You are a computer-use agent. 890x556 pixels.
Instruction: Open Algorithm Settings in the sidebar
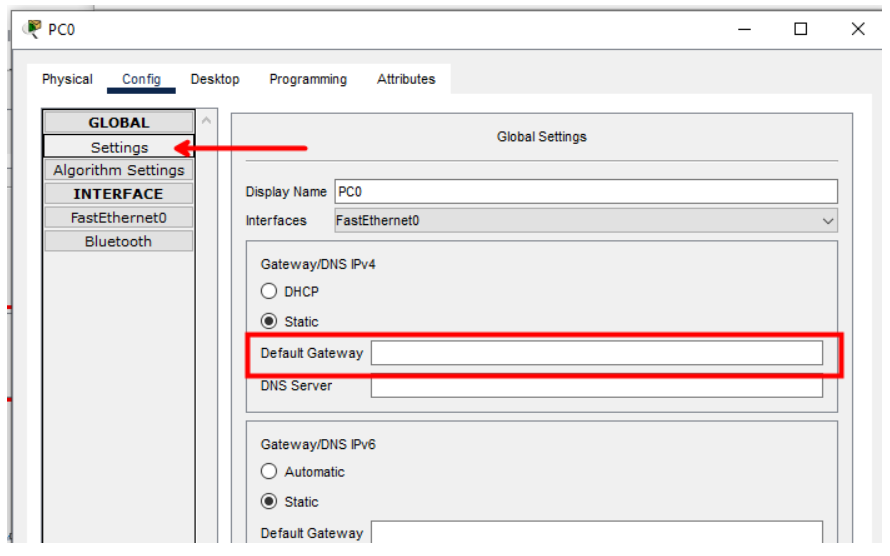pos(119,170)
